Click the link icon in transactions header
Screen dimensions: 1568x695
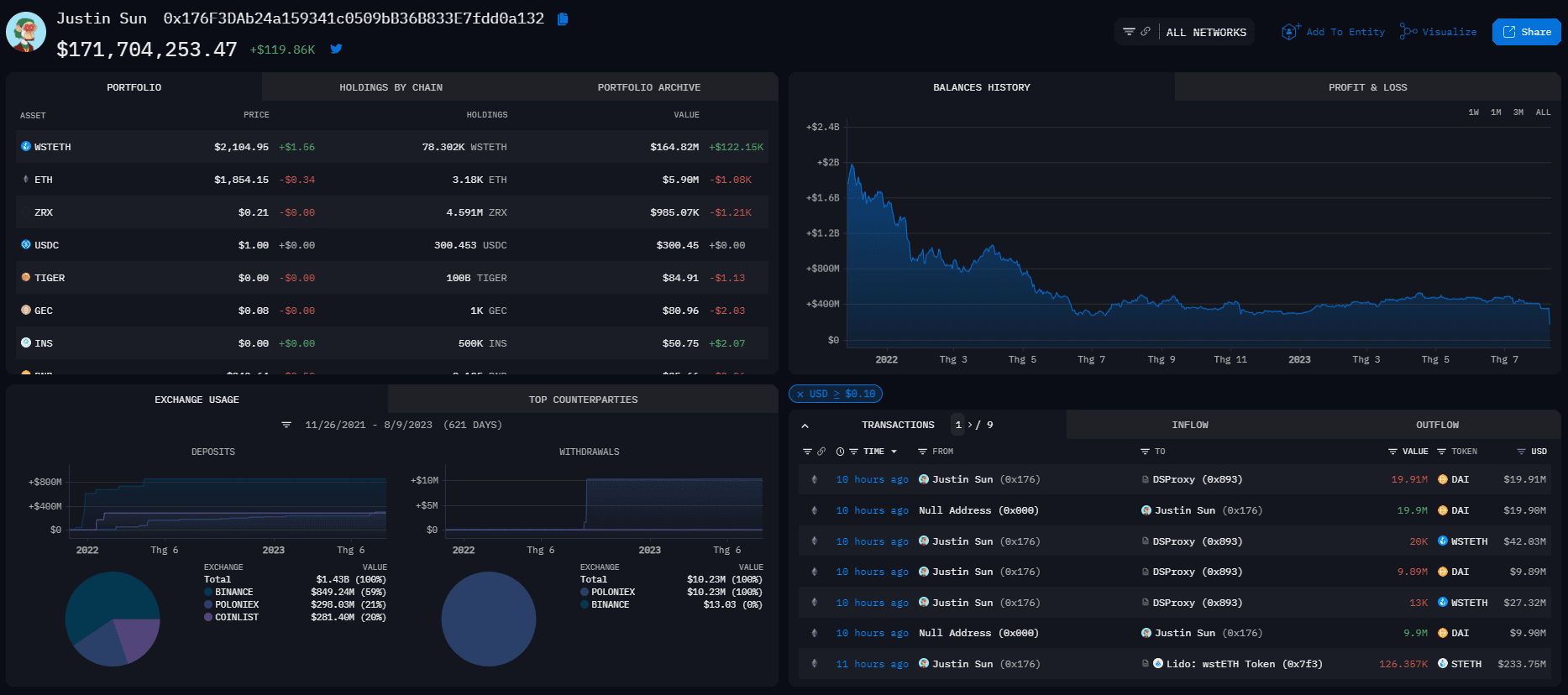pos(821,452)
